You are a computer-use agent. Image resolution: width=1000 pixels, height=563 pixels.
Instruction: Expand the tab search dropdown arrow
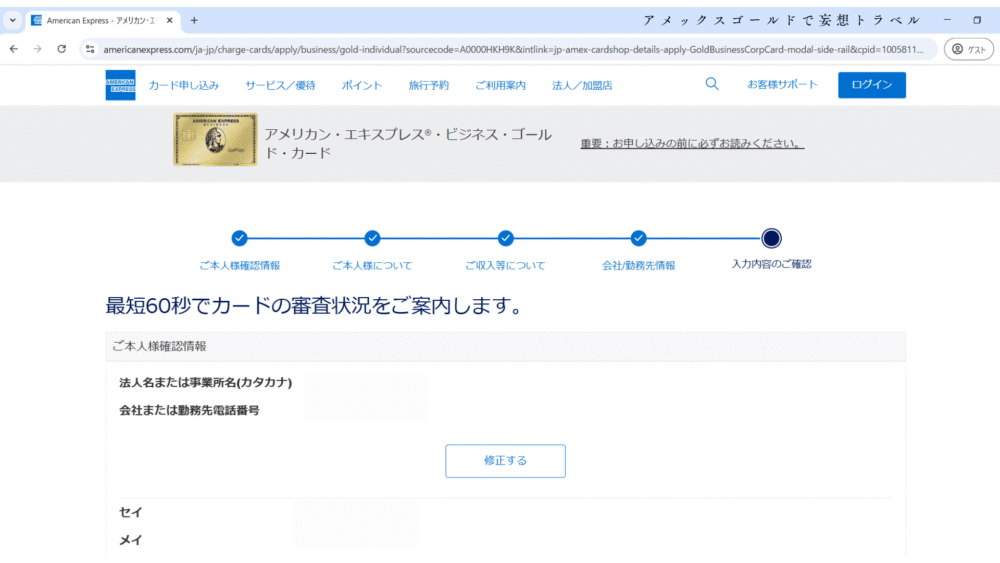12,20
